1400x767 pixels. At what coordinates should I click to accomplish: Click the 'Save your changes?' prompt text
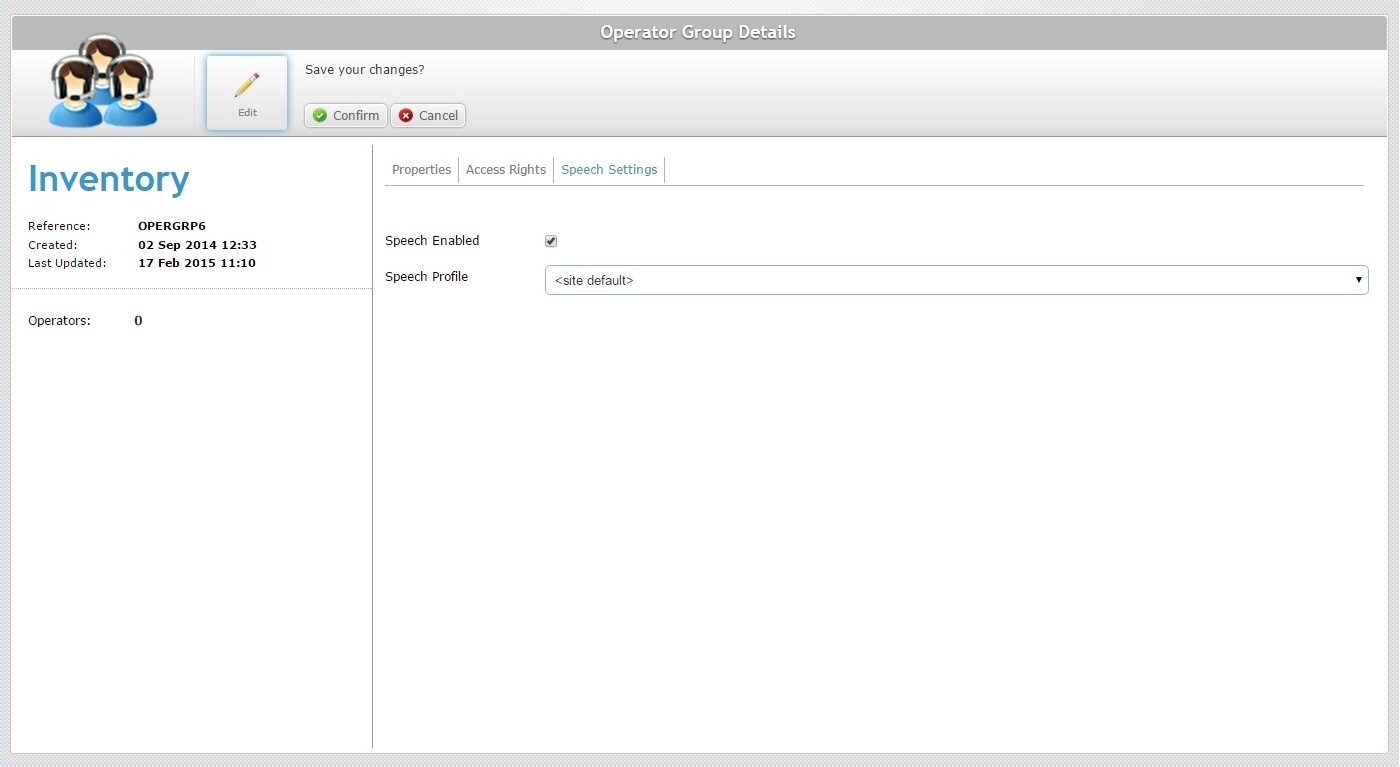[364, 70]
